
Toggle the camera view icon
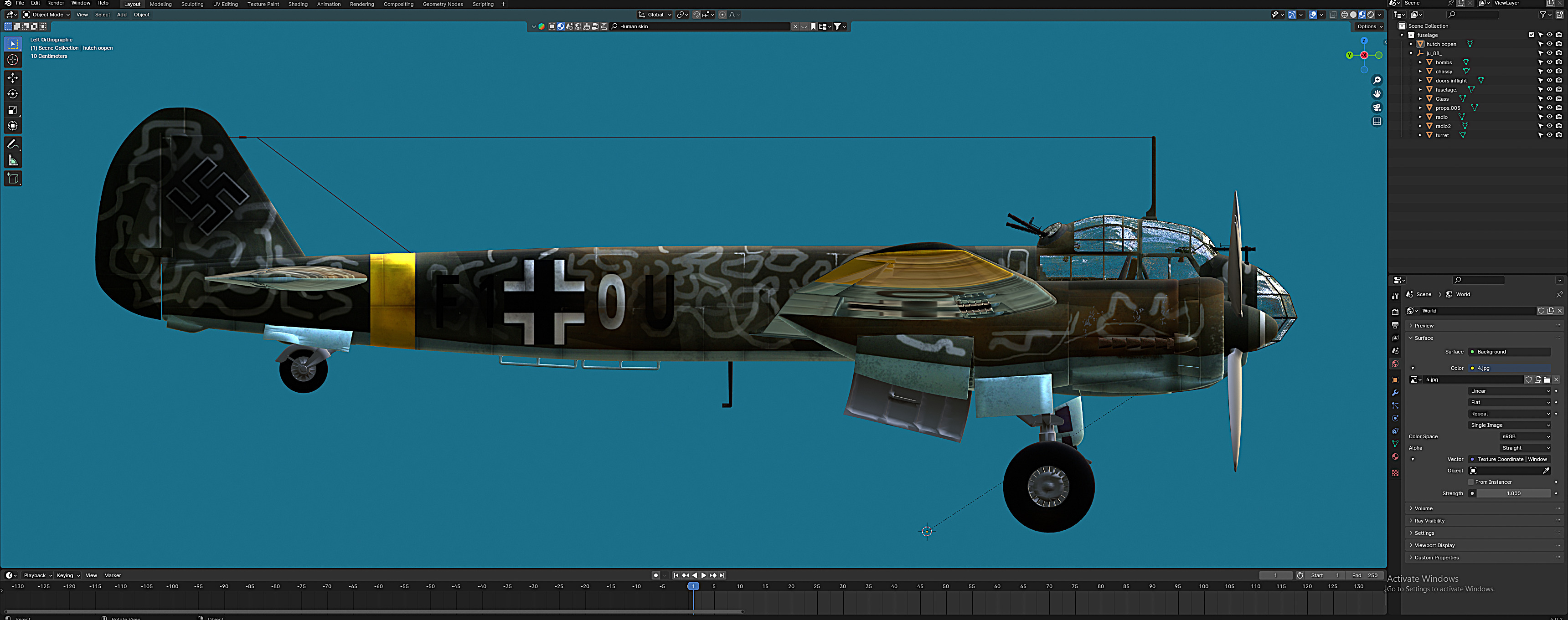[x=1377, y=108]
